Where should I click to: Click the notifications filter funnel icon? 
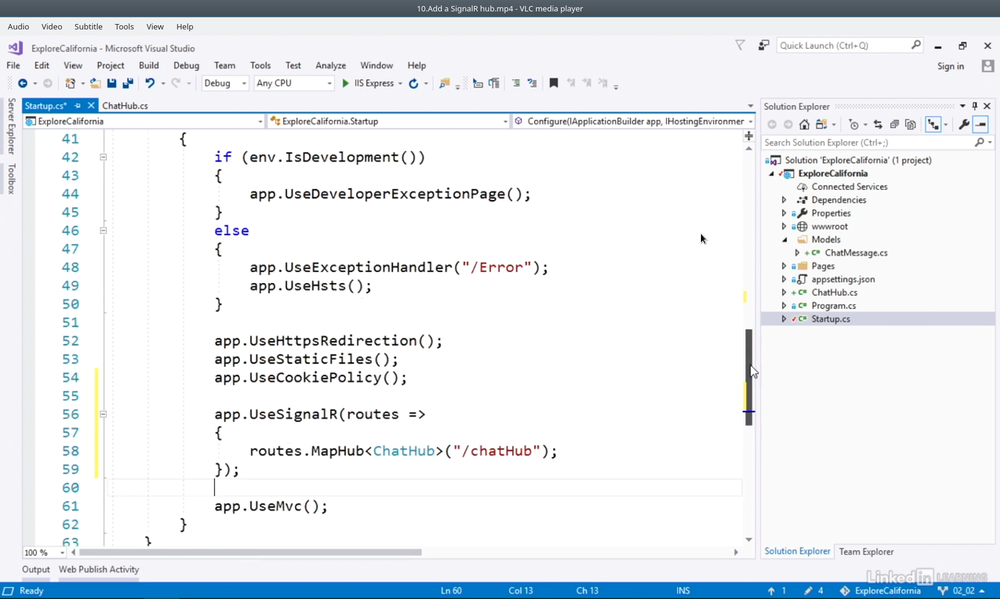coord(740,45)
